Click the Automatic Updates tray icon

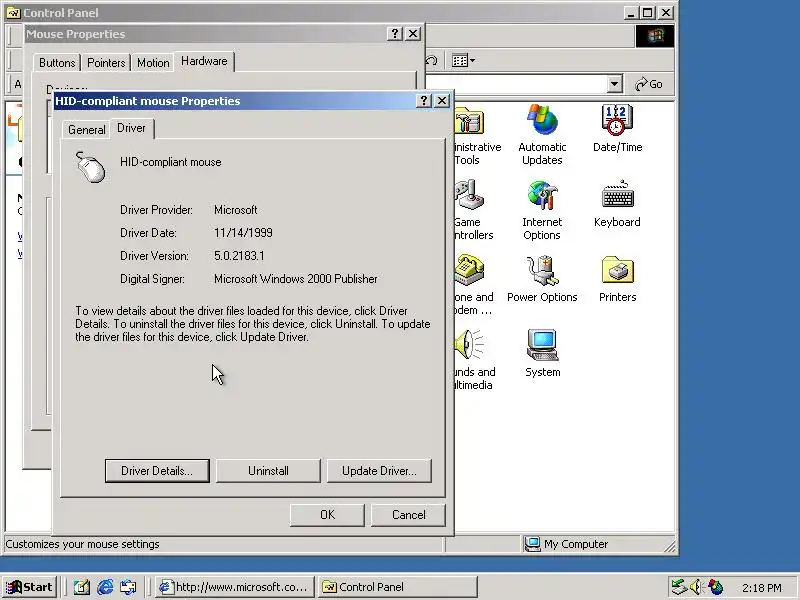tap(715, 587)
